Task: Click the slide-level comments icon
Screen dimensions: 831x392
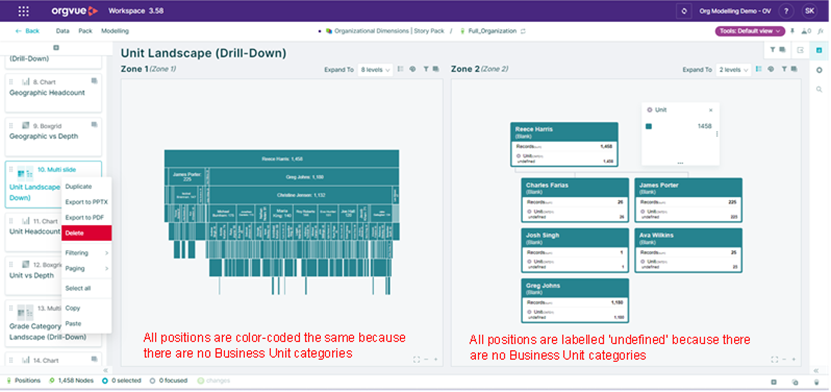Action: click(x=782, y=50)
